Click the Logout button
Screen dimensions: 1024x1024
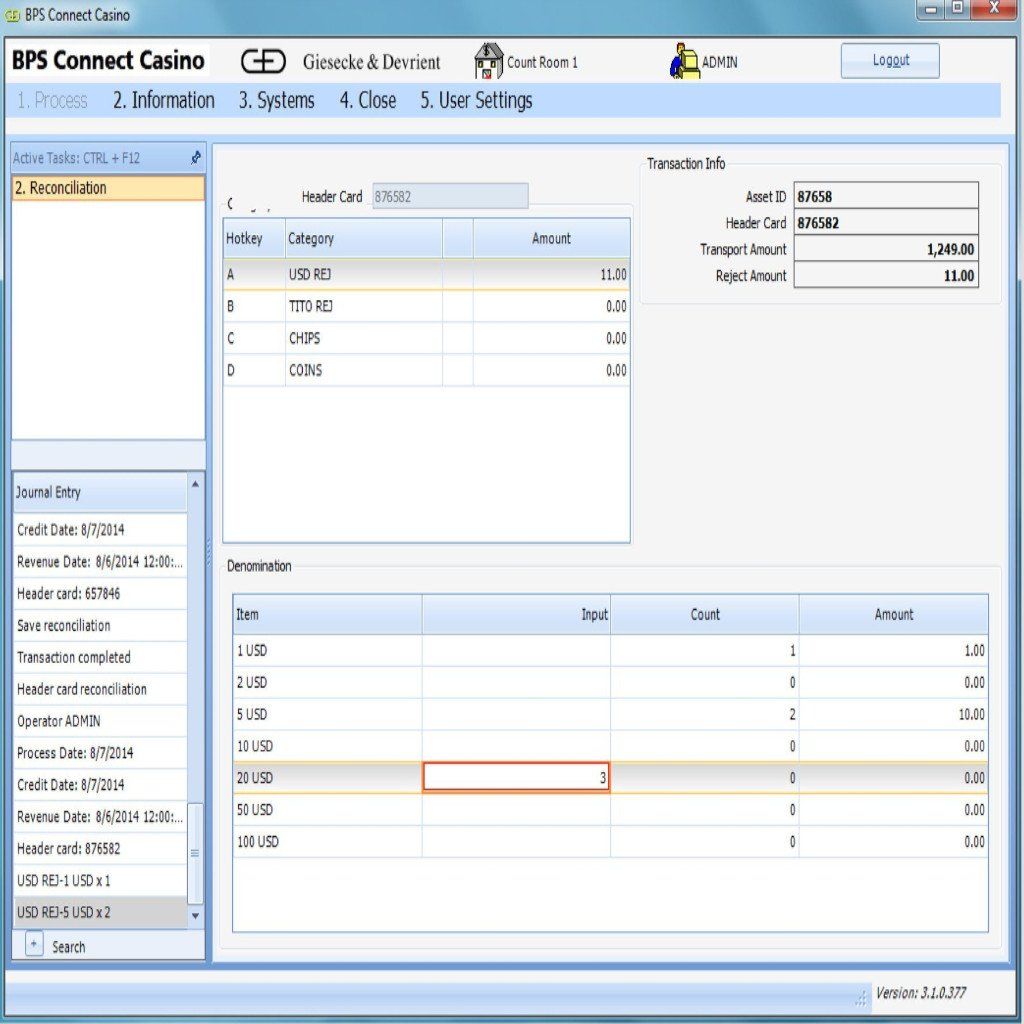coord(889,61)
